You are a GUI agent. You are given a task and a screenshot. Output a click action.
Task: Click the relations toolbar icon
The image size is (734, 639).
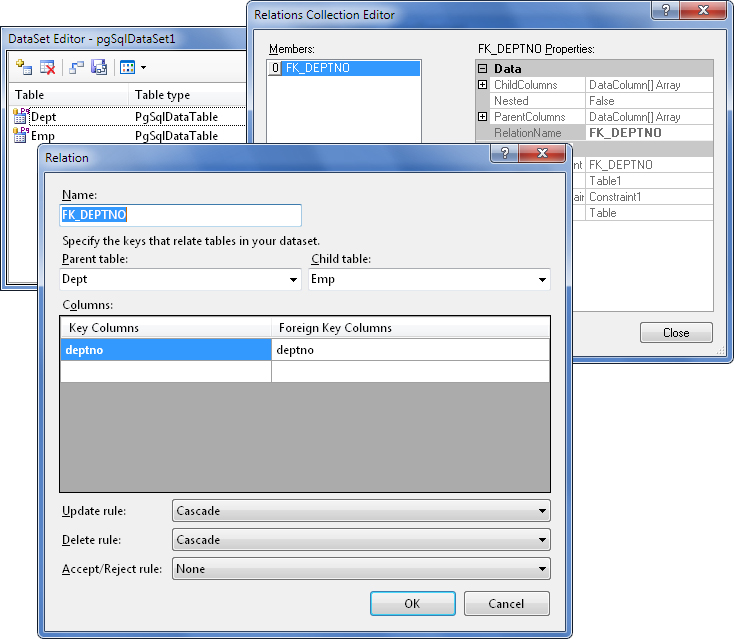click(x=77, y=67)
